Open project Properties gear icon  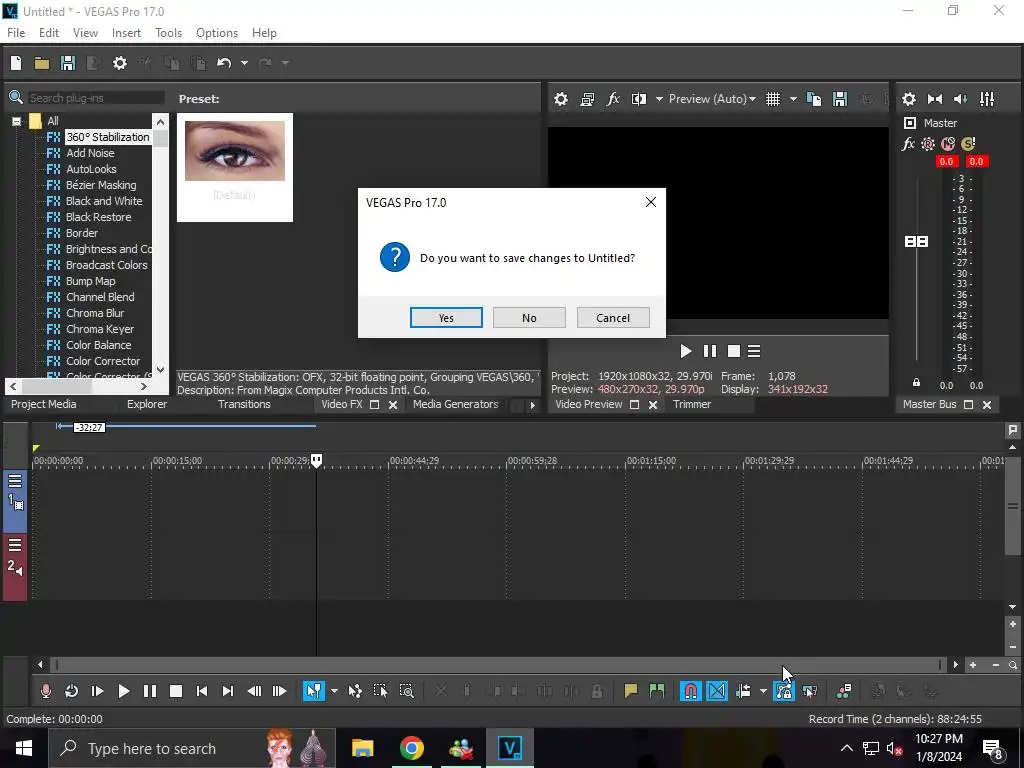click(x=120, y=63)
